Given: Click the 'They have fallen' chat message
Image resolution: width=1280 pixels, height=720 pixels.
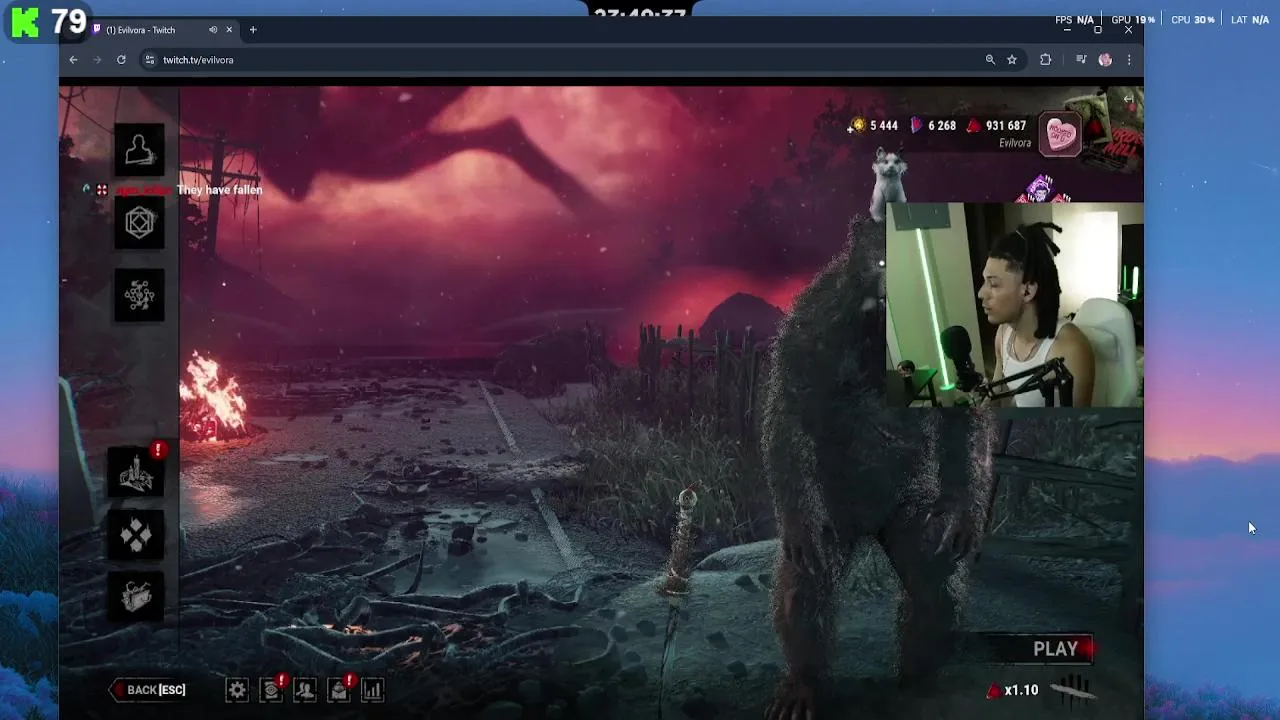Looking at the screenshot, I should 219,190.
